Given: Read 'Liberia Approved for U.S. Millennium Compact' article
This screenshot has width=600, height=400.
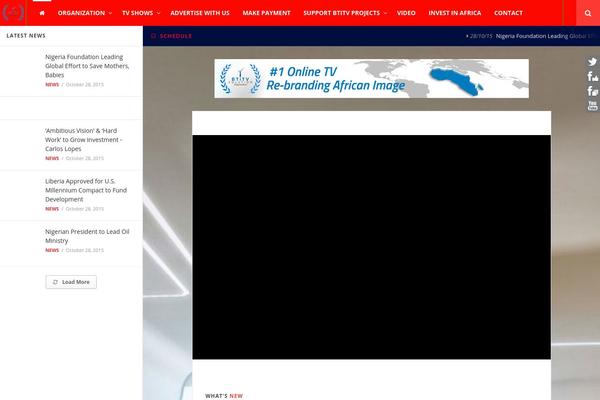Looking at the screenshot, I should pos(86,190).
